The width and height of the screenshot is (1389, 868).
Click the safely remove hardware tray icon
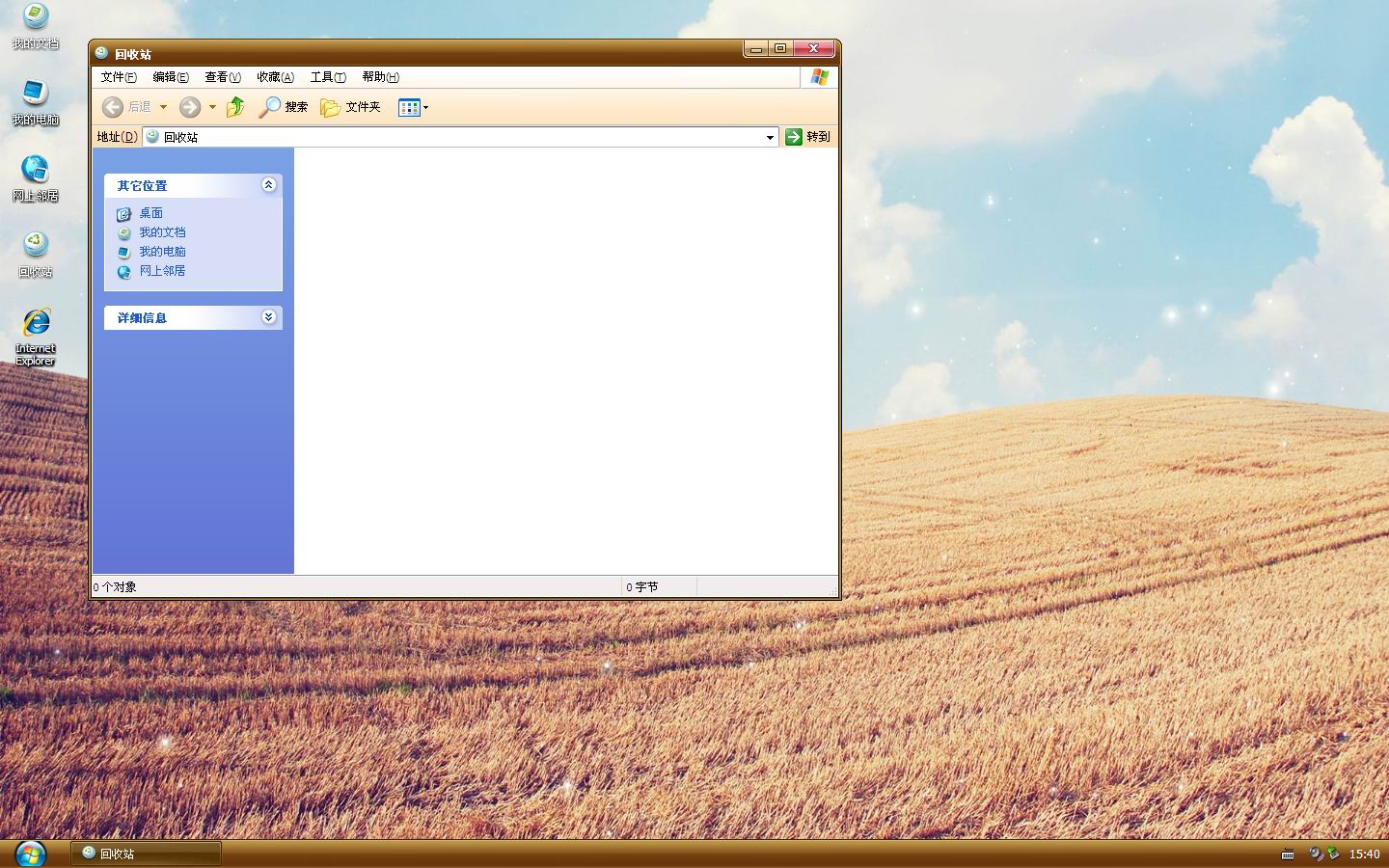point(1333,854)
